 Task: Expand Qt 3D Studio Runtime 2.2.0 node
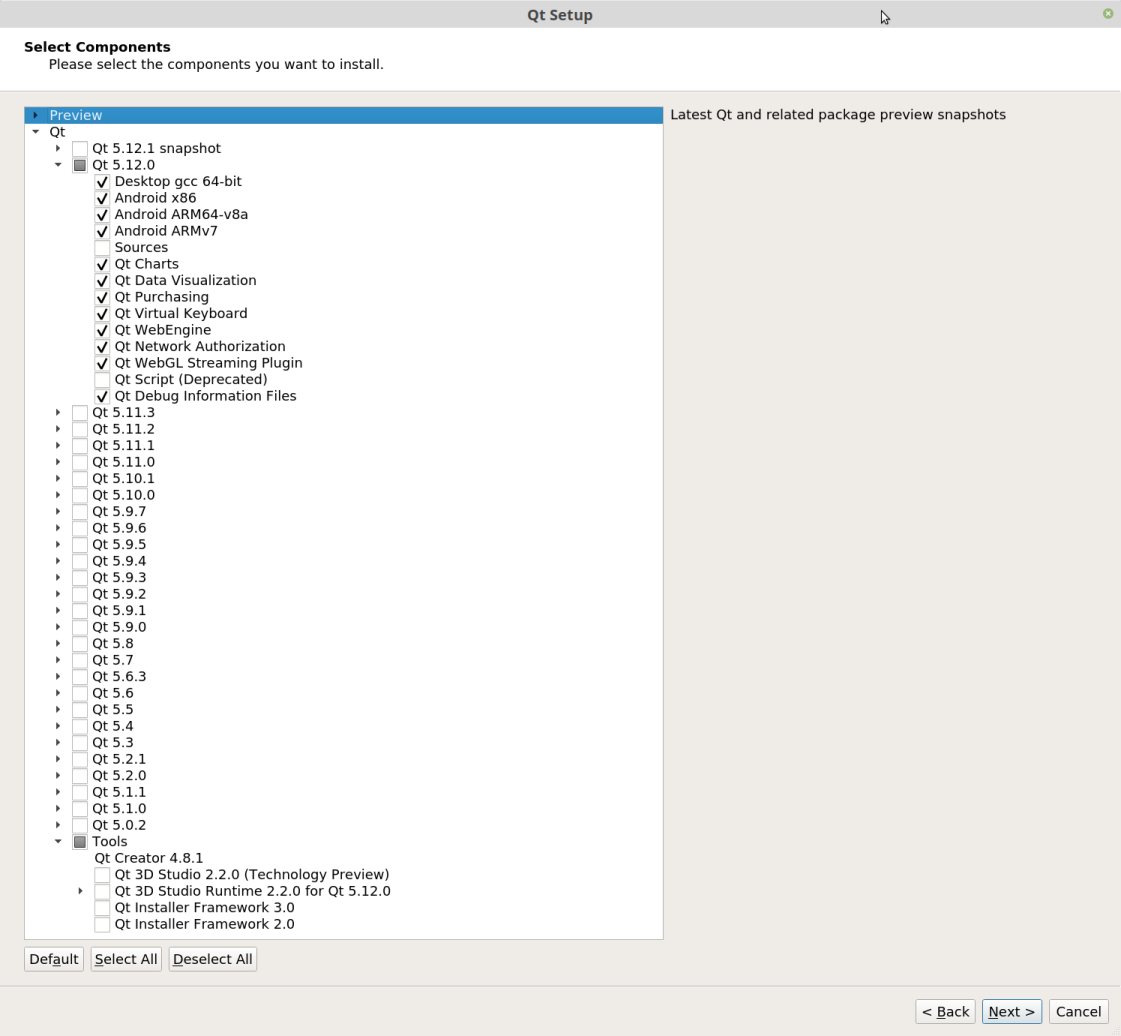click(x=80, y=891)
